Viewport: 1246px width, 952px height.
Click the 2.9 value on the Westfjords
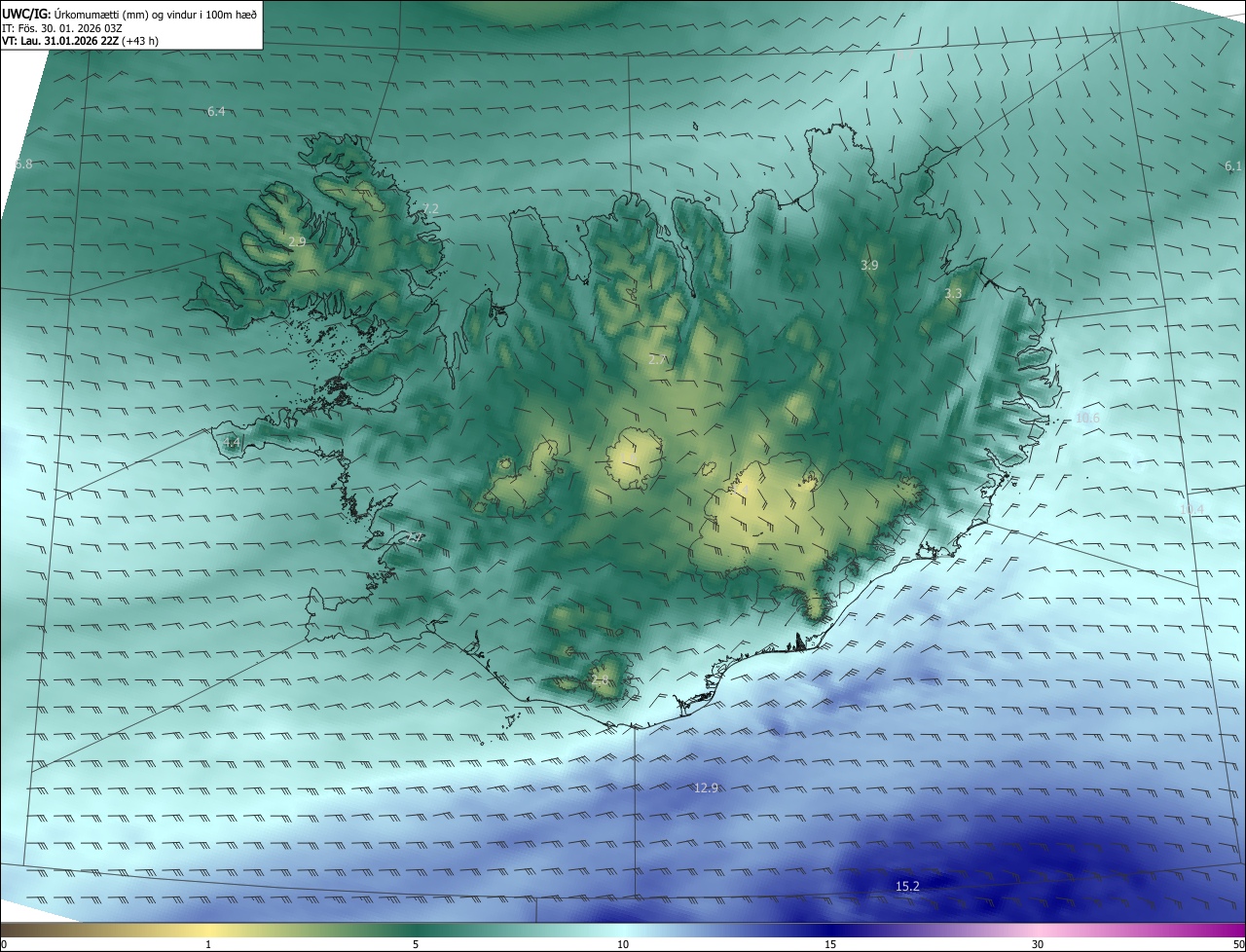tap(297, 241)
